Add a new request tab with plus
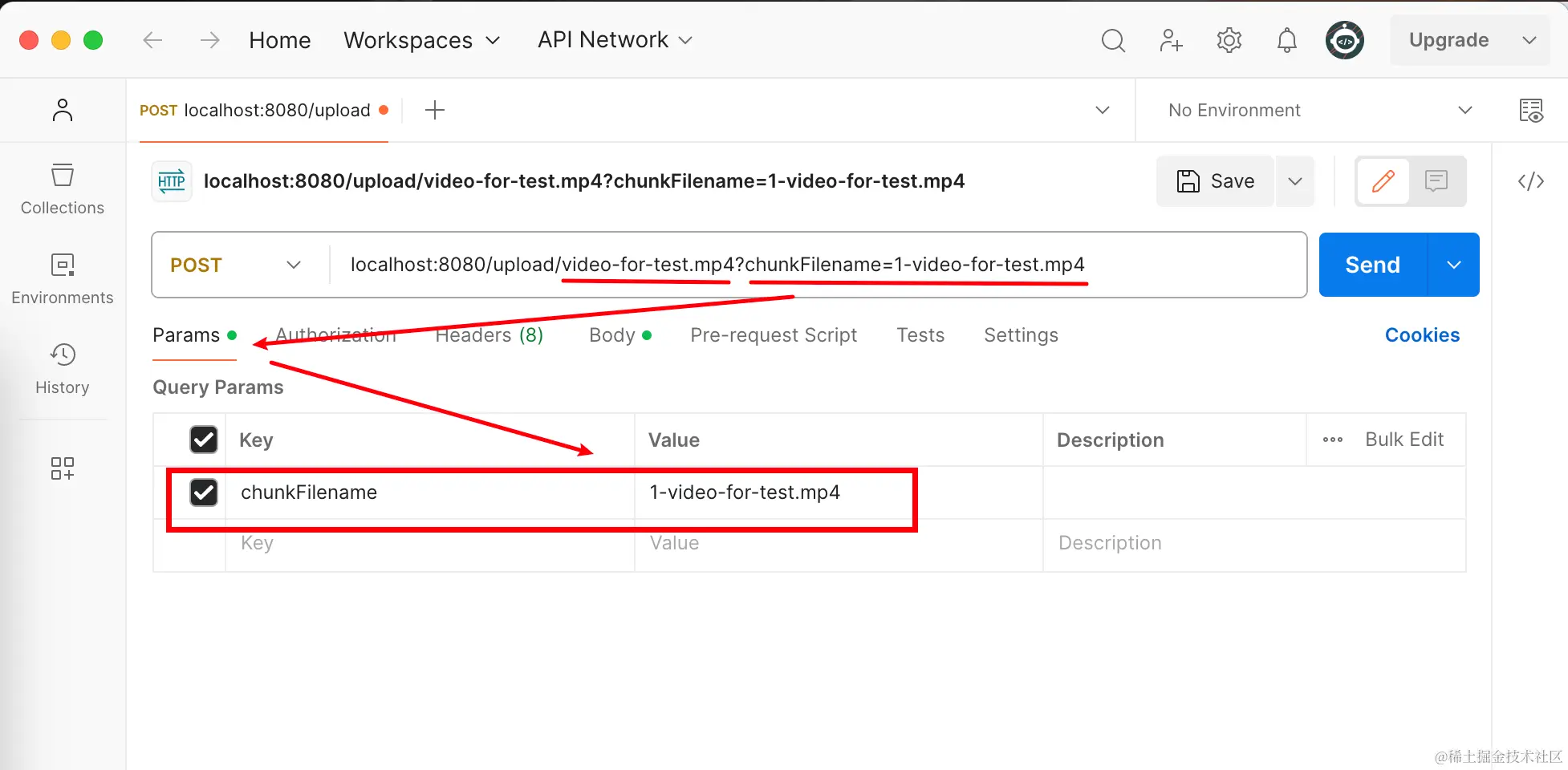Viewport: 1568px width, 770px height. (x=435, y=110)
